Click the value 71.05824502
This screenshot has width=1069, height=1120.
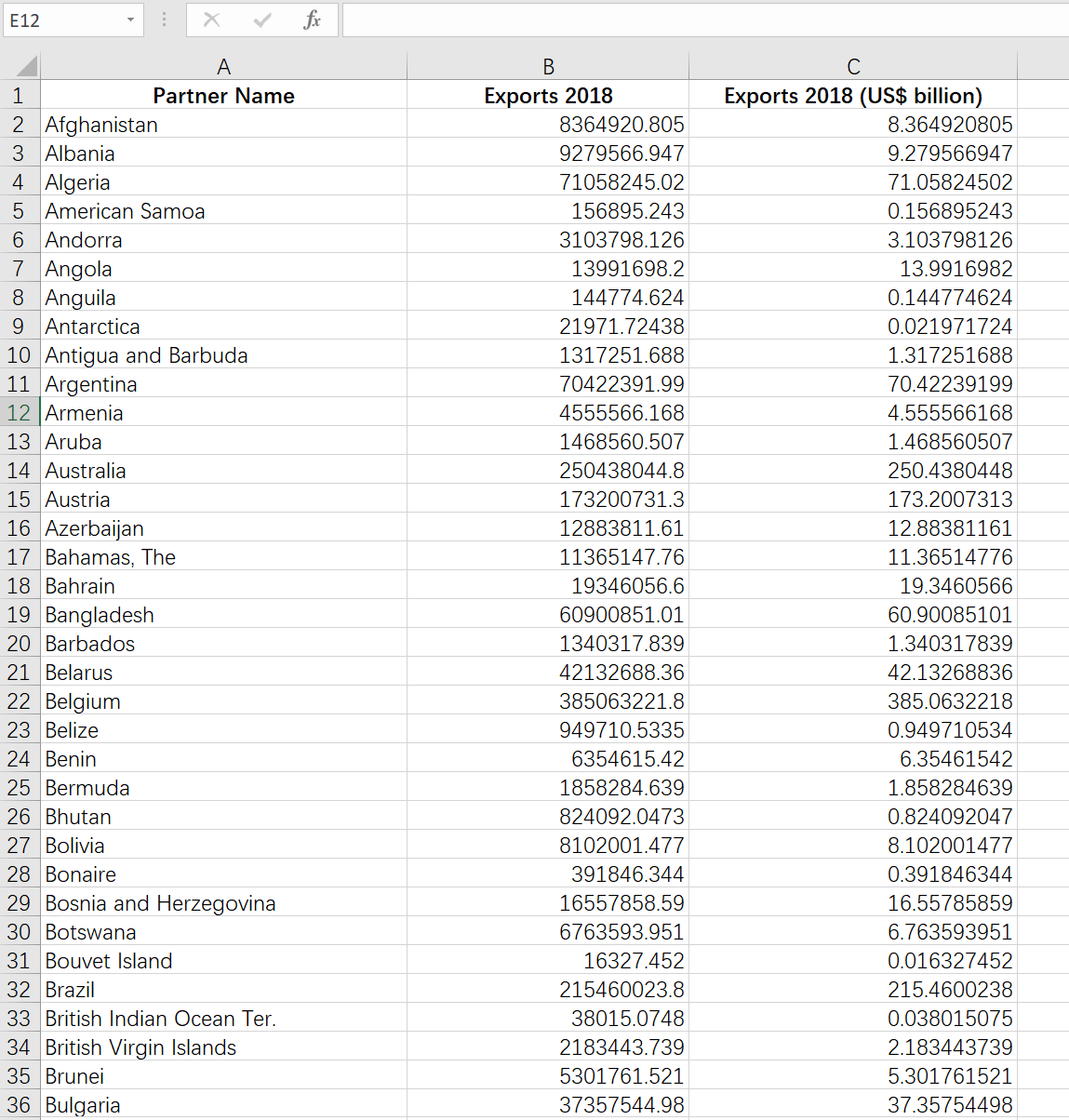pyautogui.click(x=950, y=181)
